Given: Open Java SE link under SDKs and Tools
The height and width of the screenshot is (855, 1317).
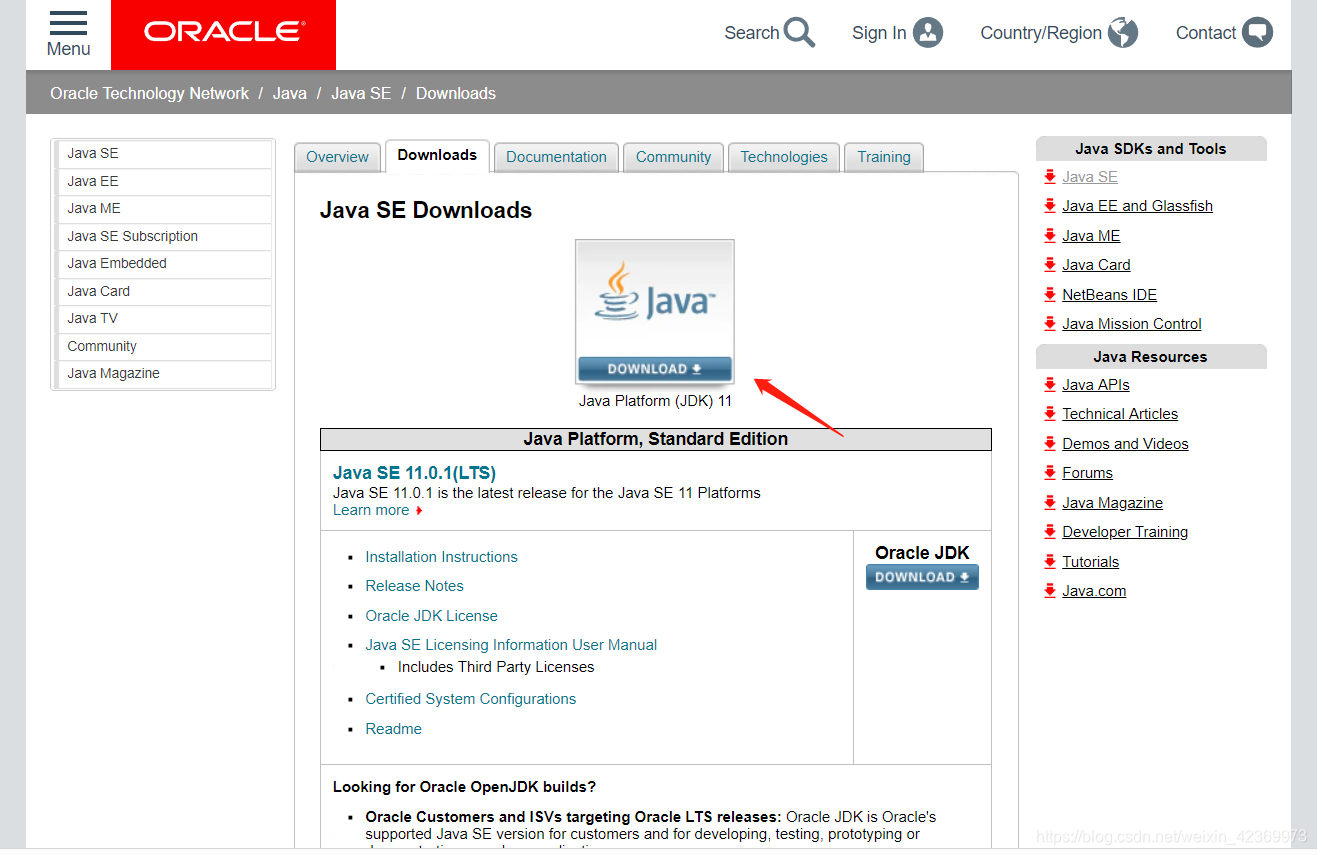Looking at the screenshot, I should click(1090, 177).
